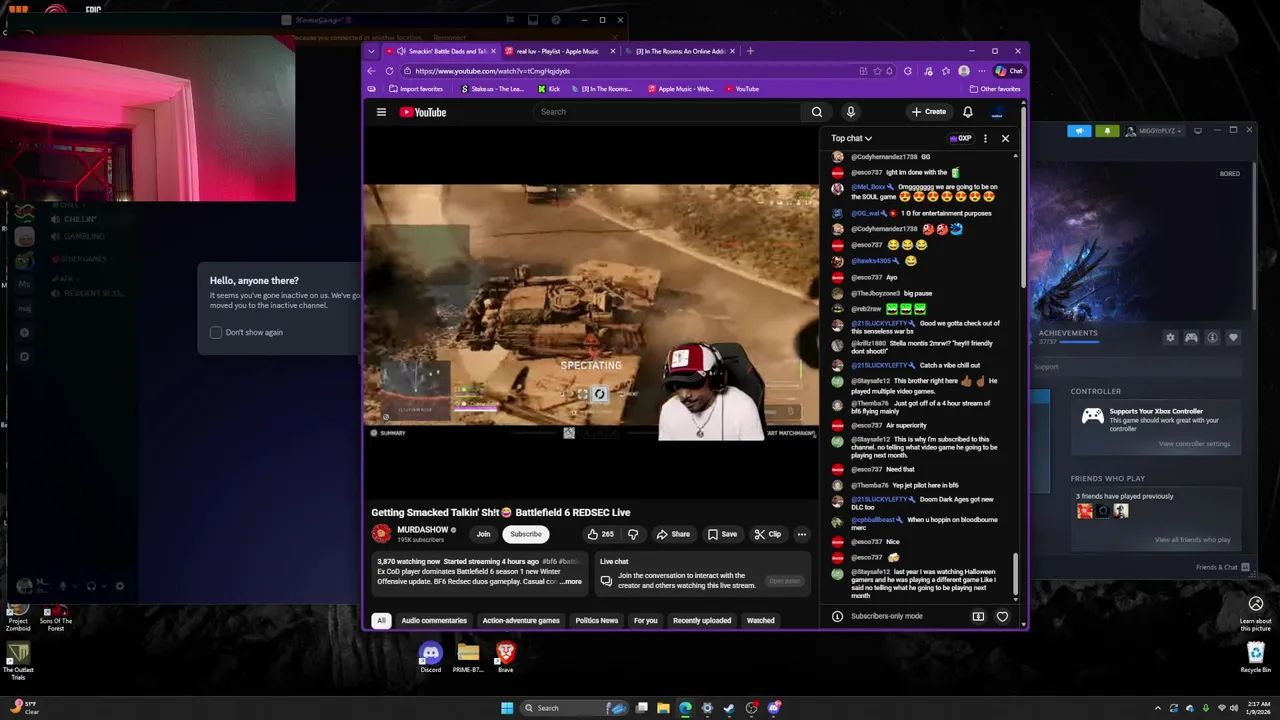Image resolution: width=1280 pixels, height=720 pixels.
Task: Click the YouTube search input field
Action: point(667,112)
